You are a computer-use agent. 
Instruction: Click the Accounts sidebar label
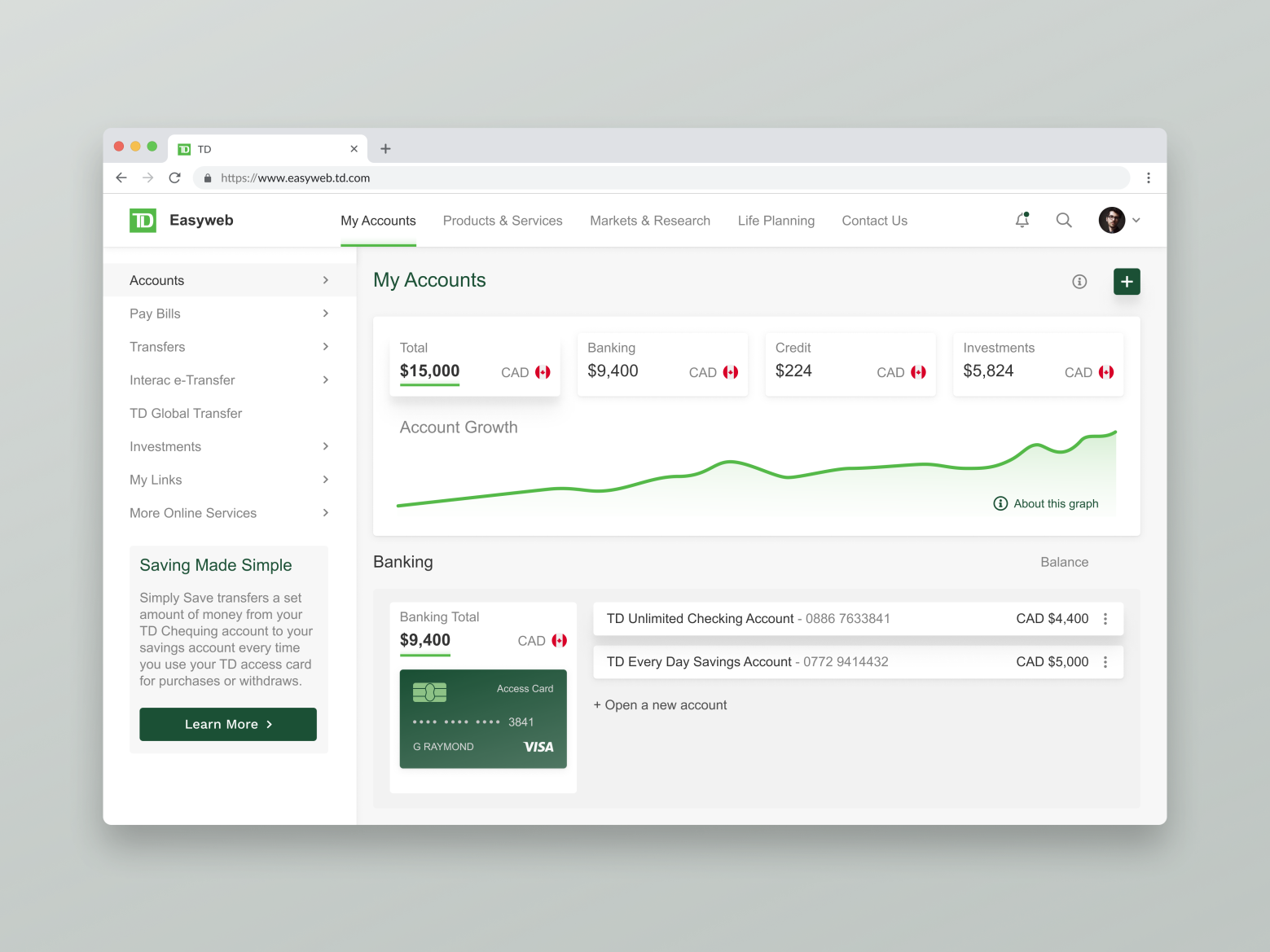pyautogui.click(x=157, y=280)
